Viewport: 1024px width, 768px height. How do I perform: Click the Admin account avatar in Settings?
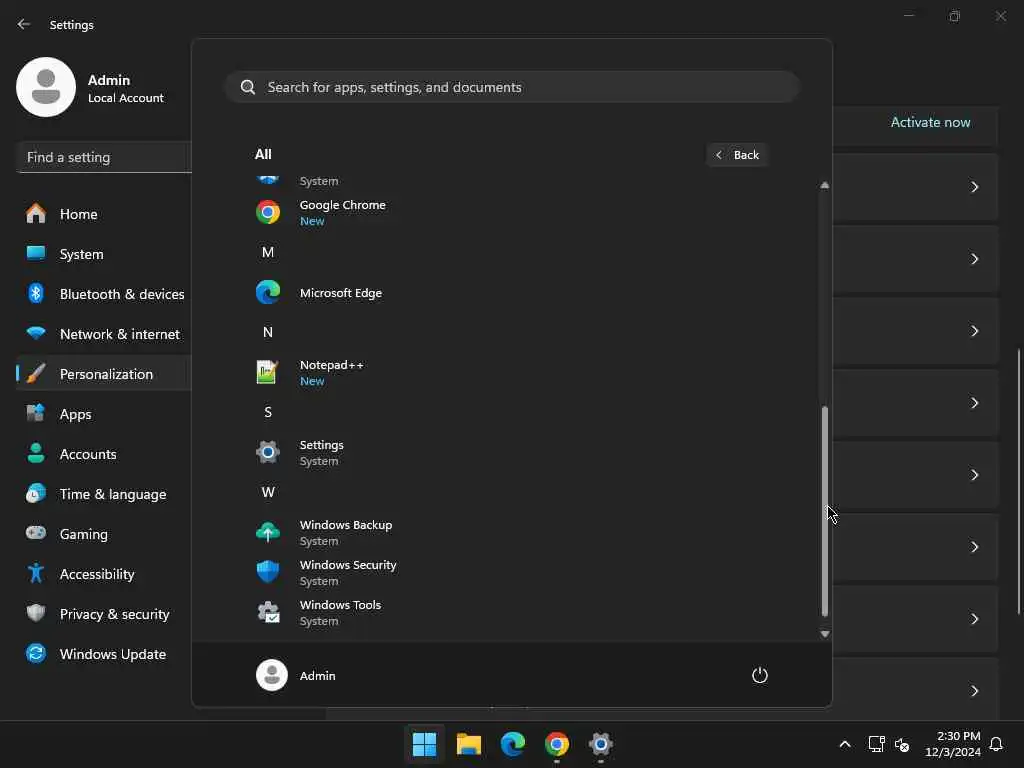(x=46, y=87)
